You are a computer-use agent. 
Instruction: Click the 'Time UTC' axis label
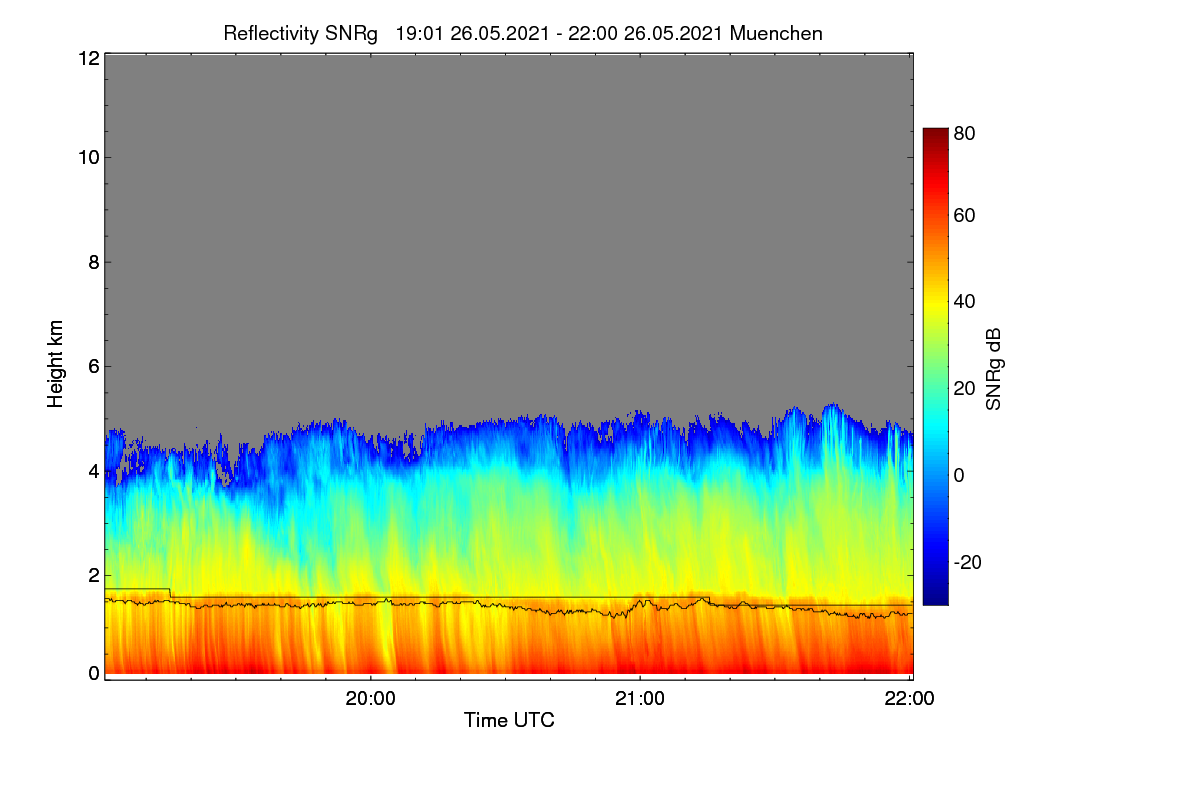coord(509,720)
